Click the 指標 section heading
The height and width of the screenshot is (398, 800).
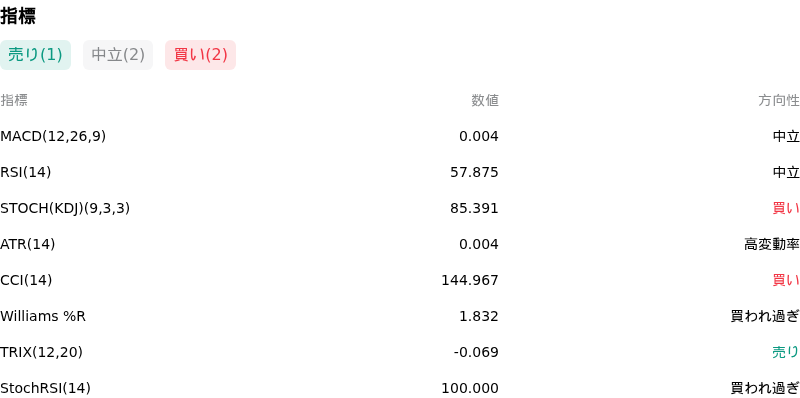click(18, 16)
